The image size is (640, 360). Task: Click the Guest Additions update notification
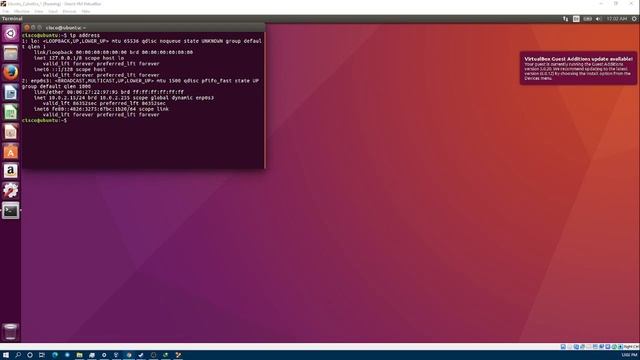(578, 68)
